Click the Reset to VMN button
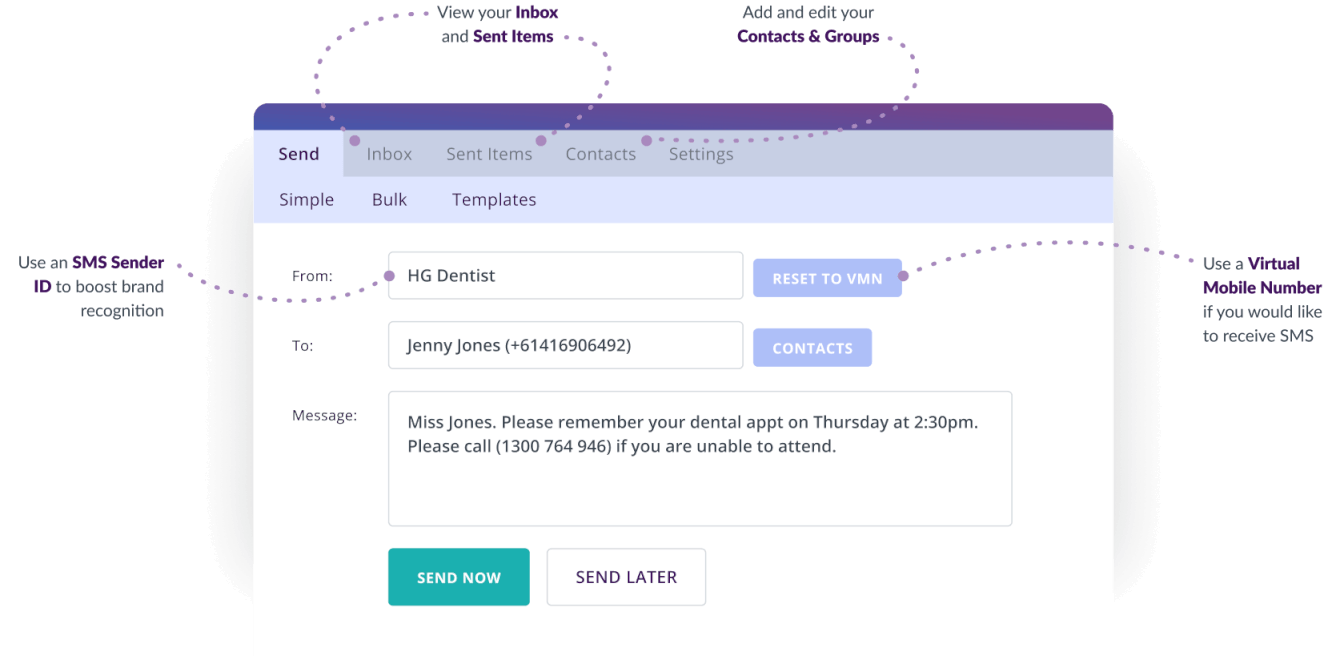Image resolution: width=1340 pixels, height=656 pixels. pos(827,278)
